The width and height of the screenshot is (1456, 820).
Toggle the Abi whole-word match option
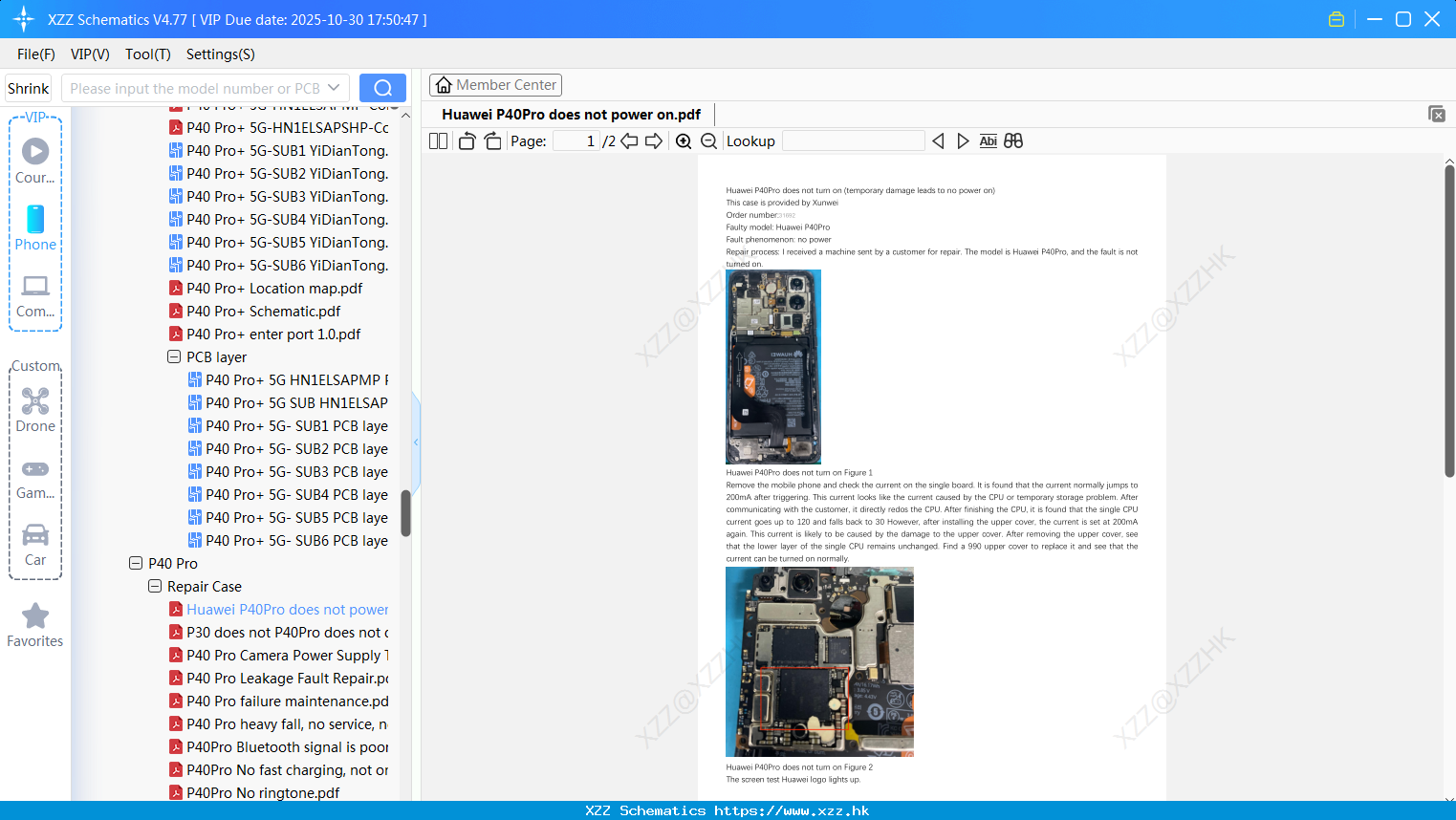tap(988, 140)
